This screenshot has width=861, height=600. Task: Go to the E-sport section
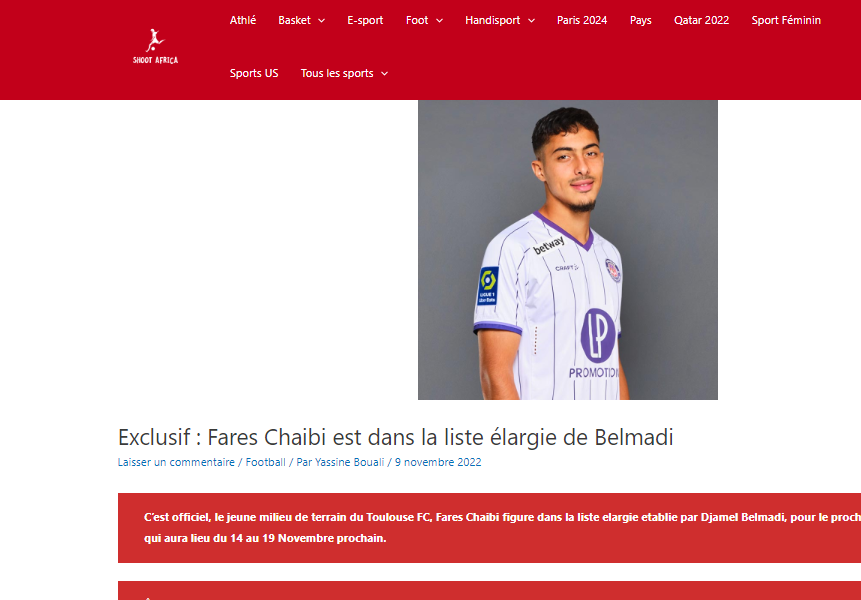(365, 20)
